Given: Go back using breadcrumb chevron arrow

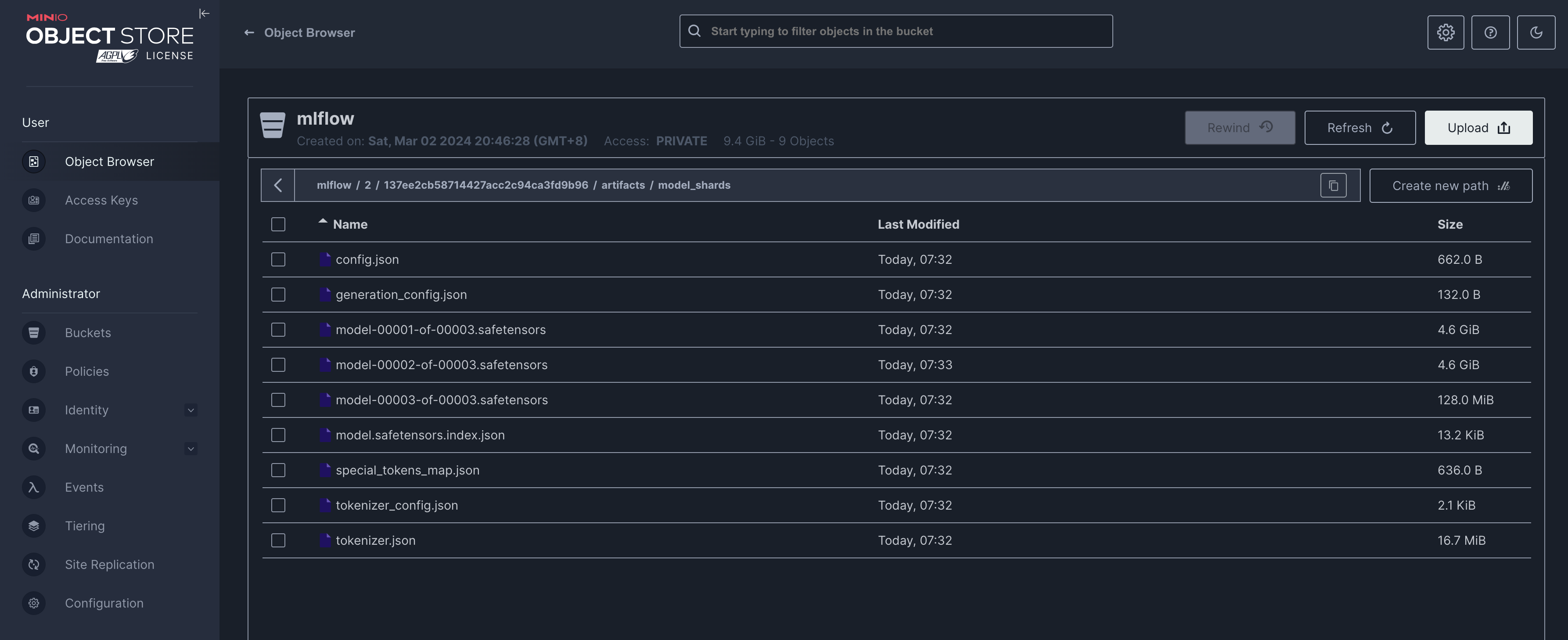Looking at the screenshot, I should coord(278,185).
